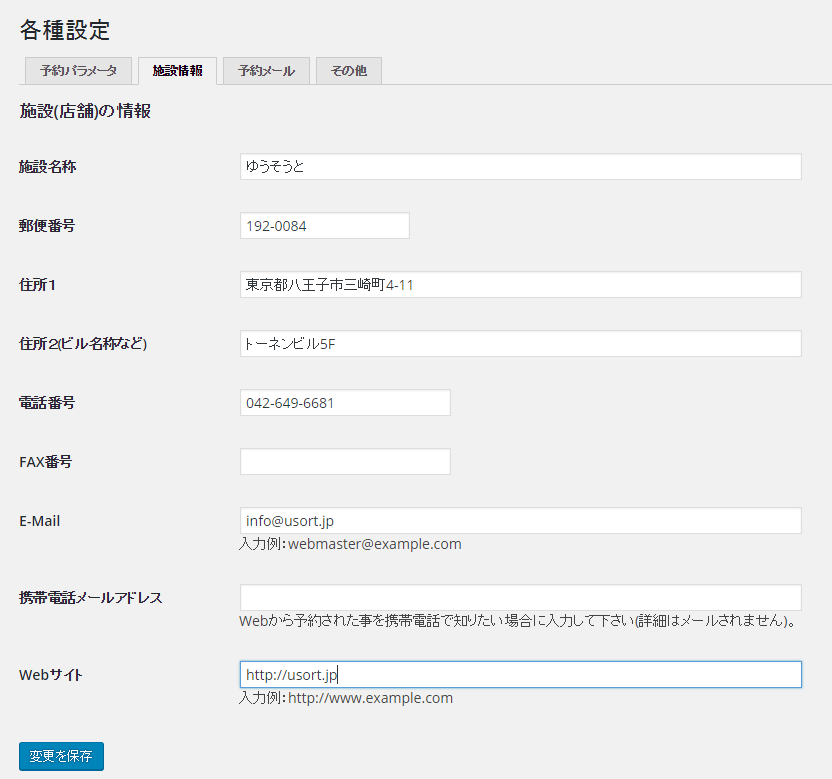Switch to the 予約パラメータ tab
Screen dimensions: 832x779
tap(78, 71)
